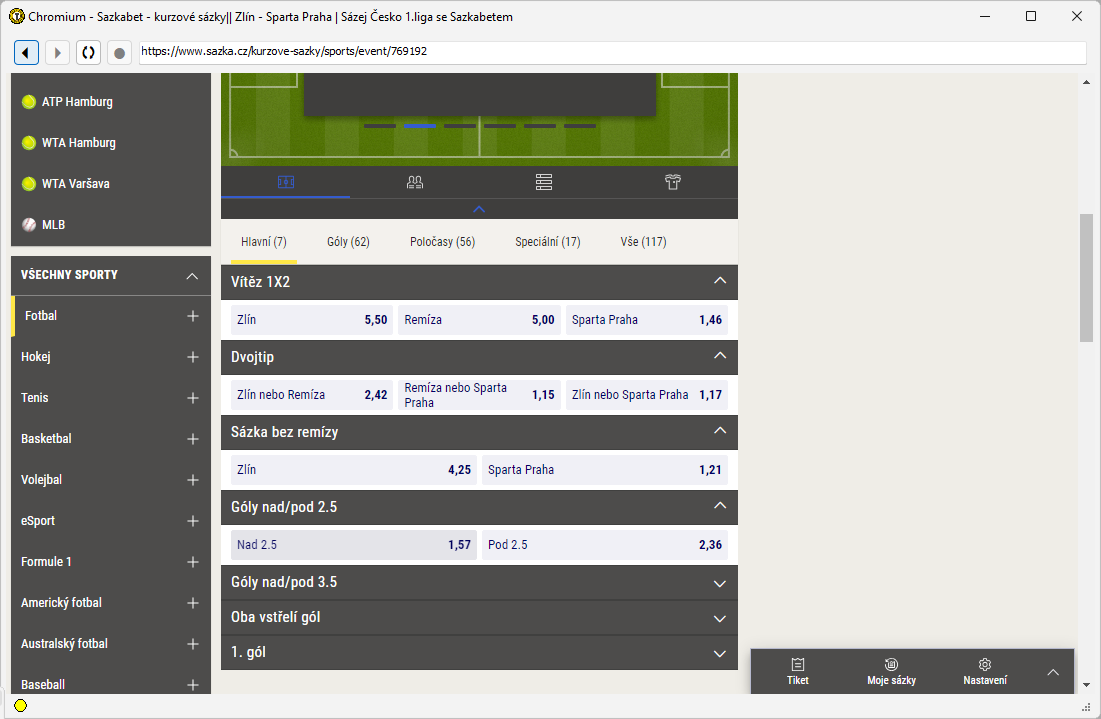The image size is (1101, 719).
Task: Click the page vertical scrollbar thumb
Action: 1086,277
